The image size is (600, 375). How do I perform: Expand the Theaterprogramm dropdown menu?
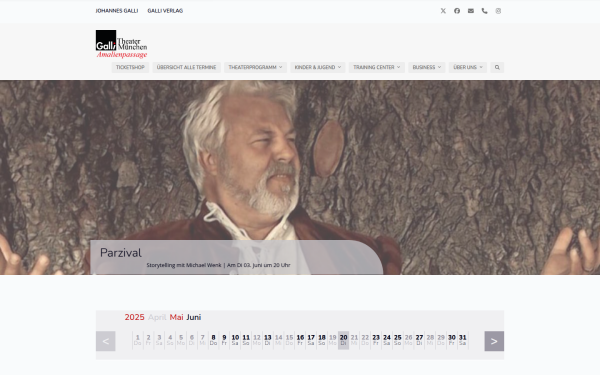click(x=255, y=67)
